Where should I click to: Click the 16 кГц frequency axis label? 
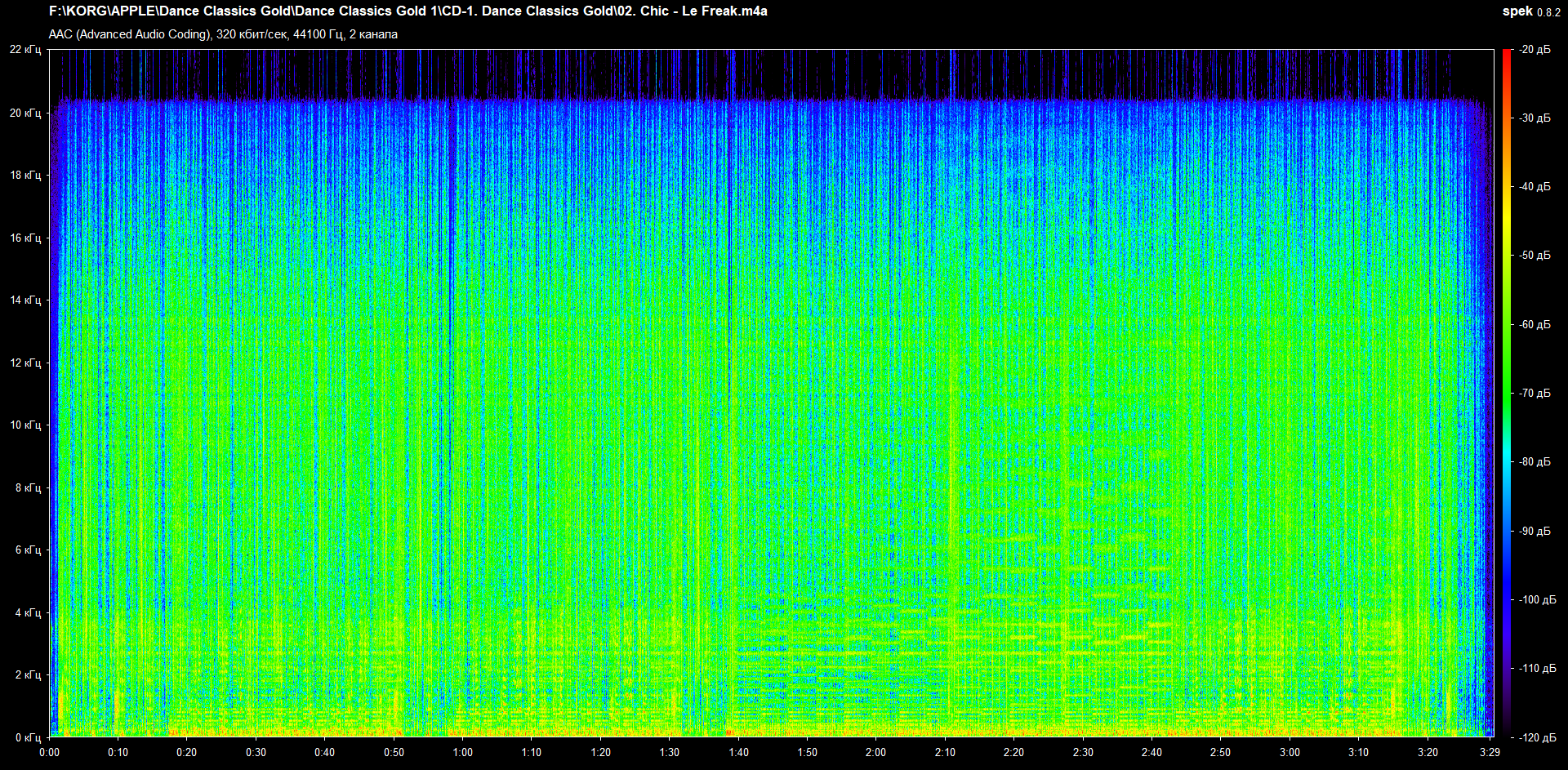(25, 238)
